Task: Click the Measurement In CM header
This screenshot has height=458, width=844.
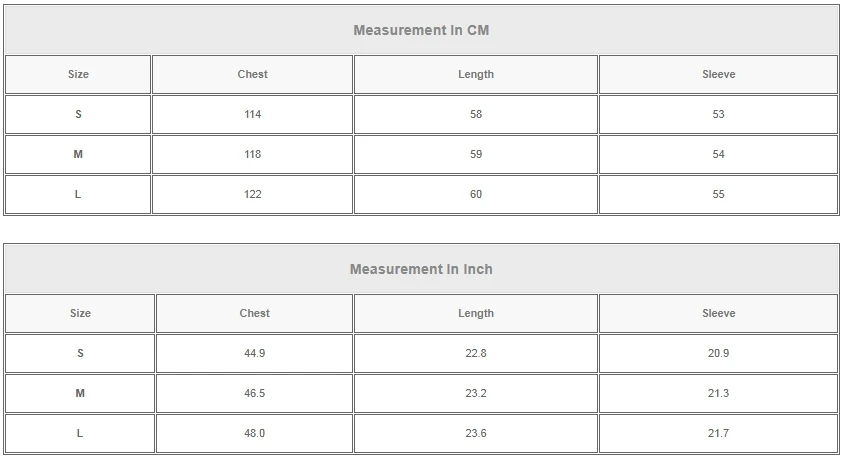Action: pos(421,30)
